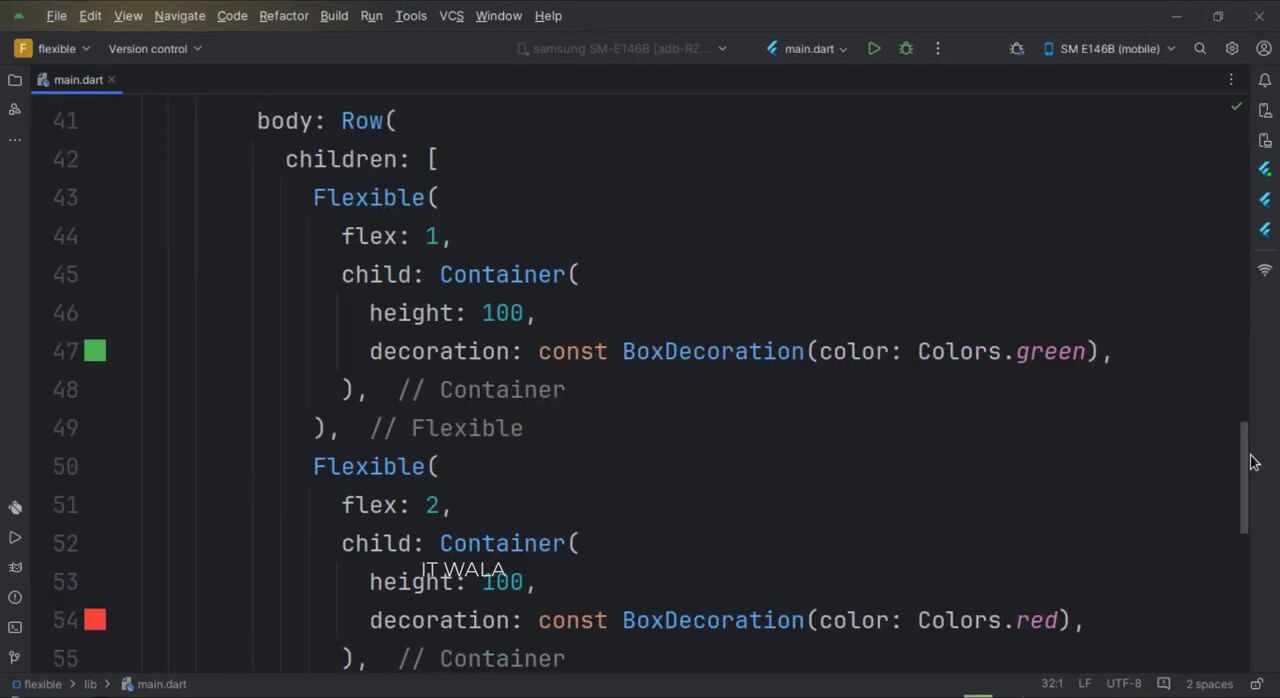This screenshot has width=1280, height=698.
Task: Close the main.dart editor tab
Action: 112,80
